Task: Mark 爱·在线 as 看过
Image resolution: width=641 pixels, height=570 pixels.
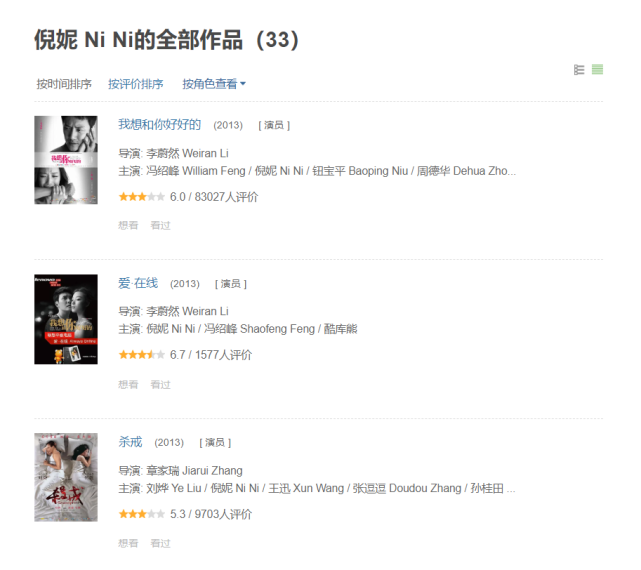Action: coord(160,384)
